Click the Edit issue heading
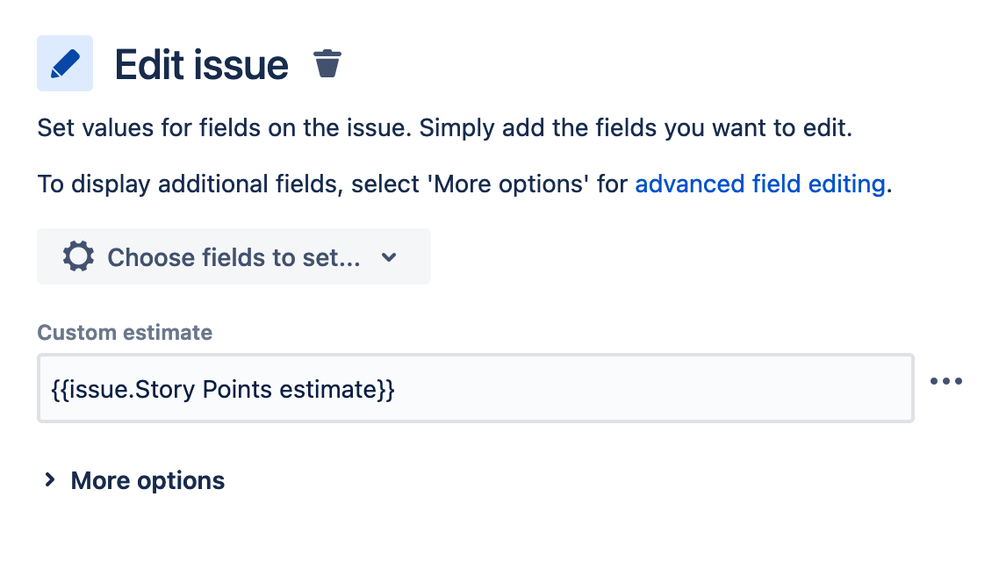 tap(201, 65)
